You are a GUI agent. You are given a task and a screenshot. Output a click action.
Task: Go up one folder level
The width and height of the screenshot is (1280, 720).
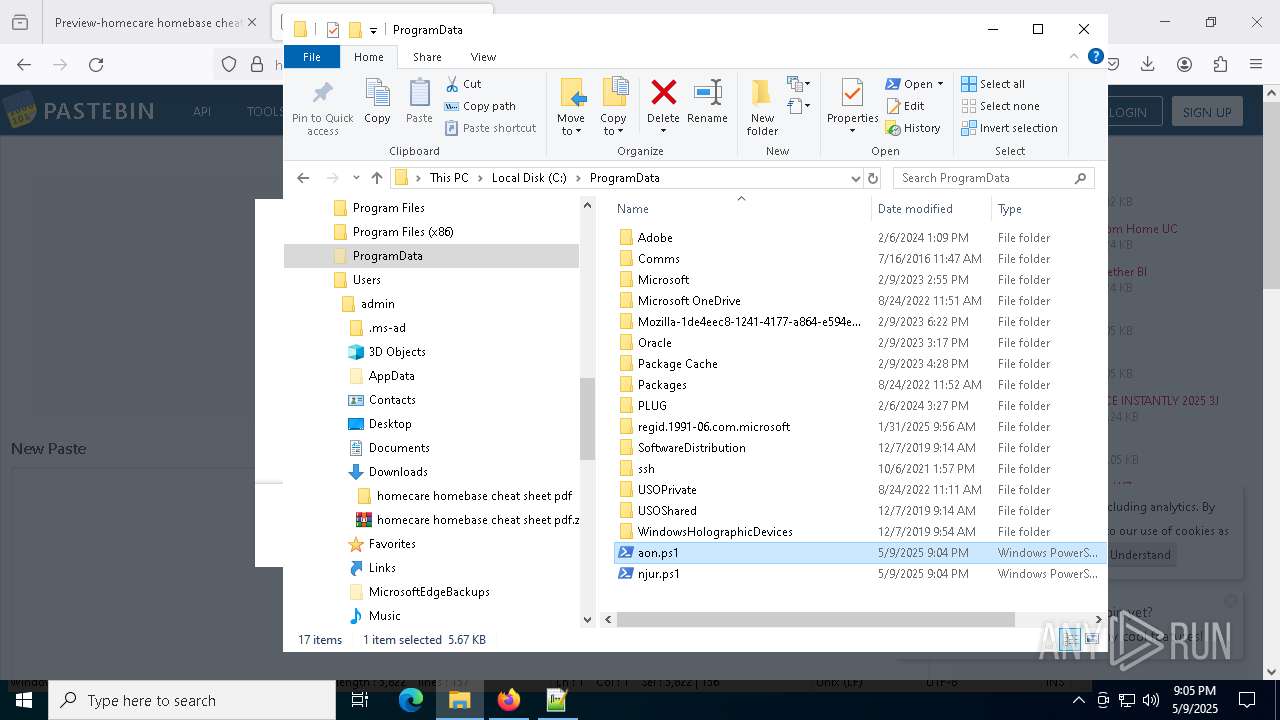coord(377,178)
